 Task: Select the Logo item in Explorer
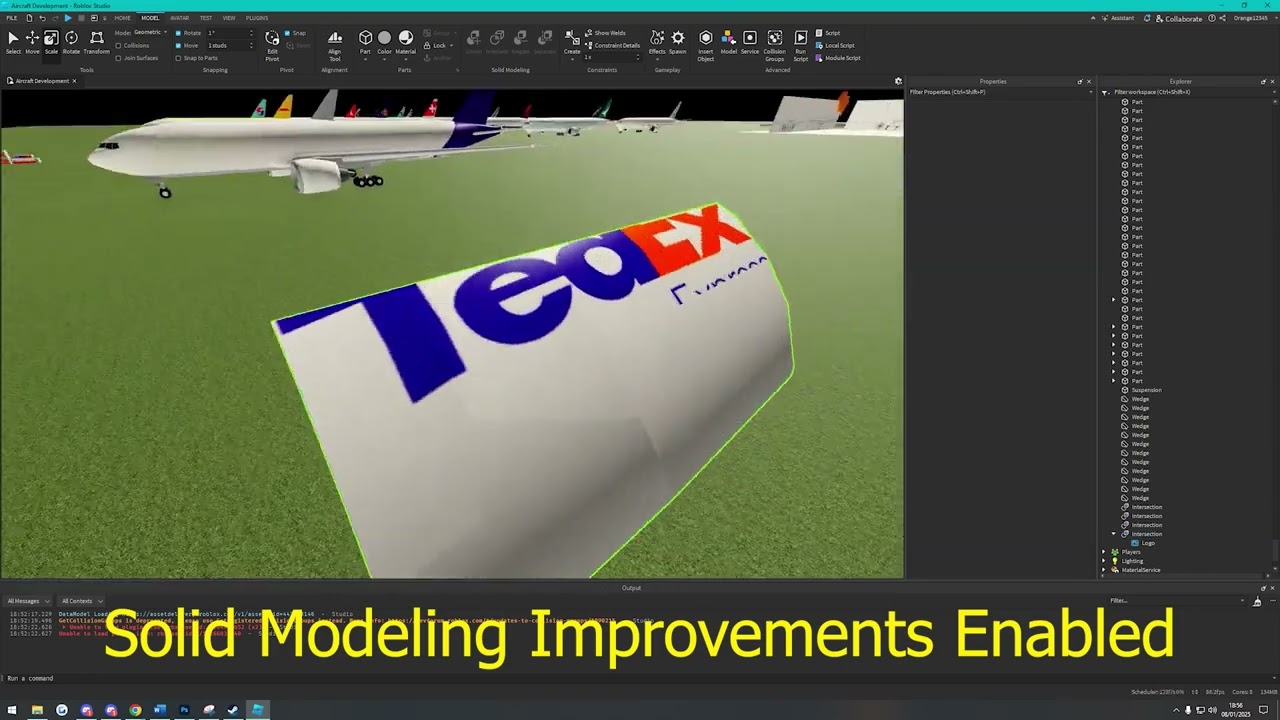(x=1148, y=543)
